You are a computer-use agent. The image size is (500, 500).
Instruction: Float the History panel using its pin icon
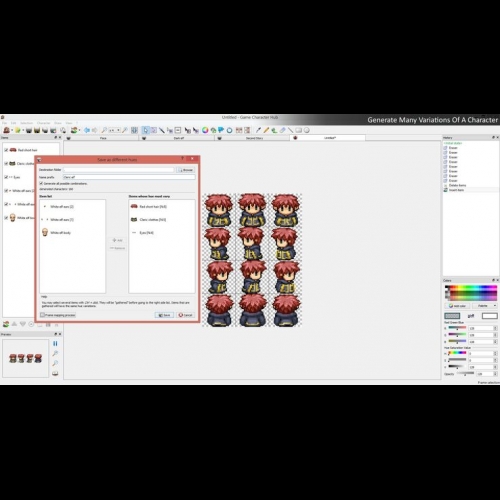pos(493,137)
